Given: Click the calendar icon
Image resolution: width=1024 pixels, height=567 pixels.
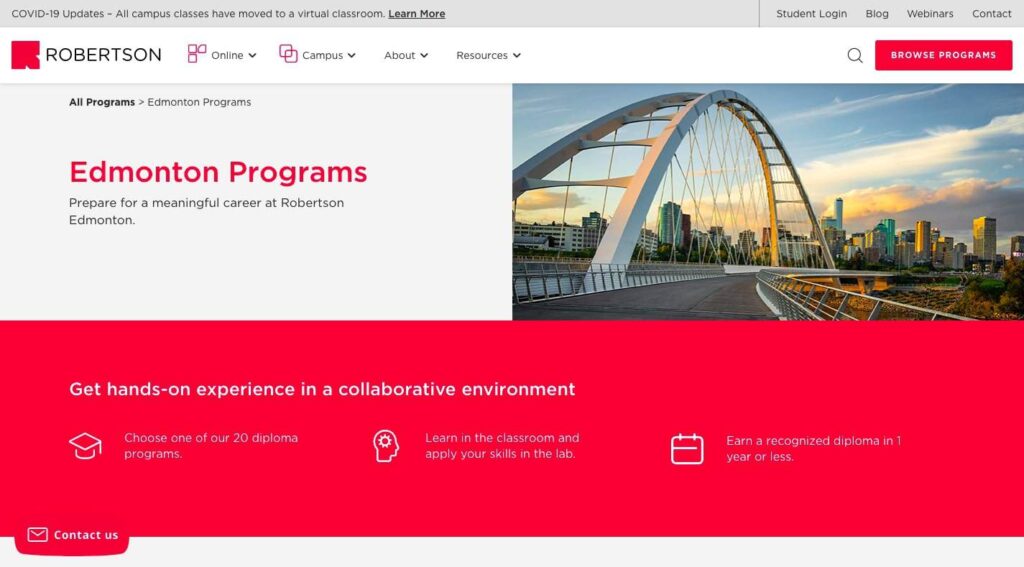Looking at the screenshot, I should click(x=687, y=449).
